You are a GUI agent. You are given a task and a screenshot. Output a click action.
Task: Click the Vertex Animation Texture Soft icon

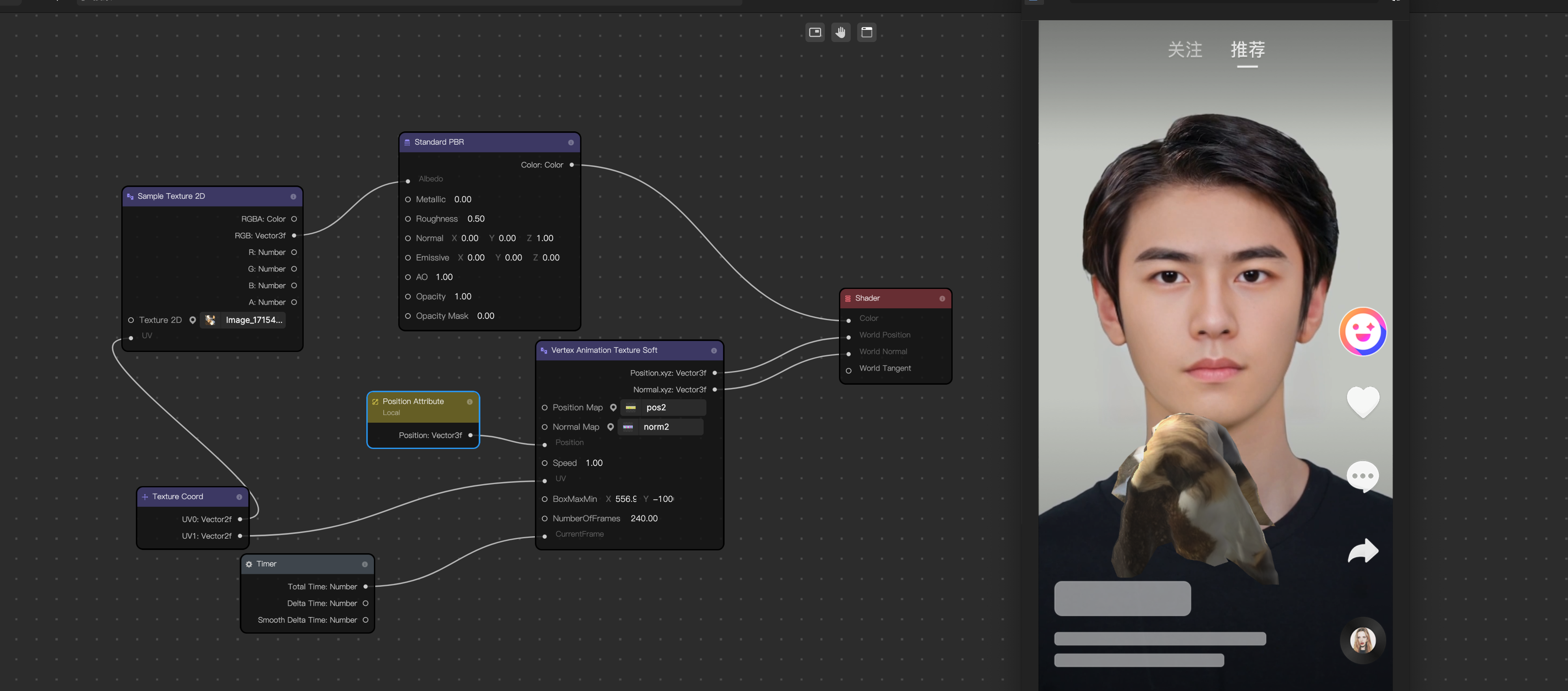tap(544, 350)
